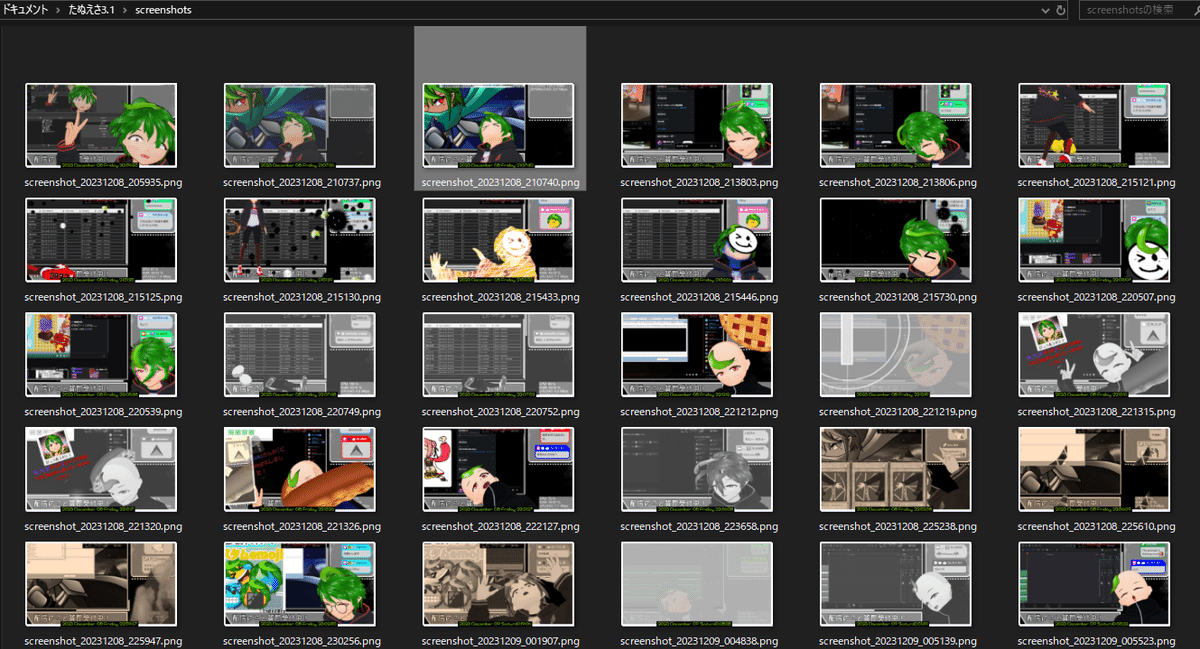This screenshot has width=1200, height=649.
Task: Refresh the screenshots folder view
Action: [1061, 10]
